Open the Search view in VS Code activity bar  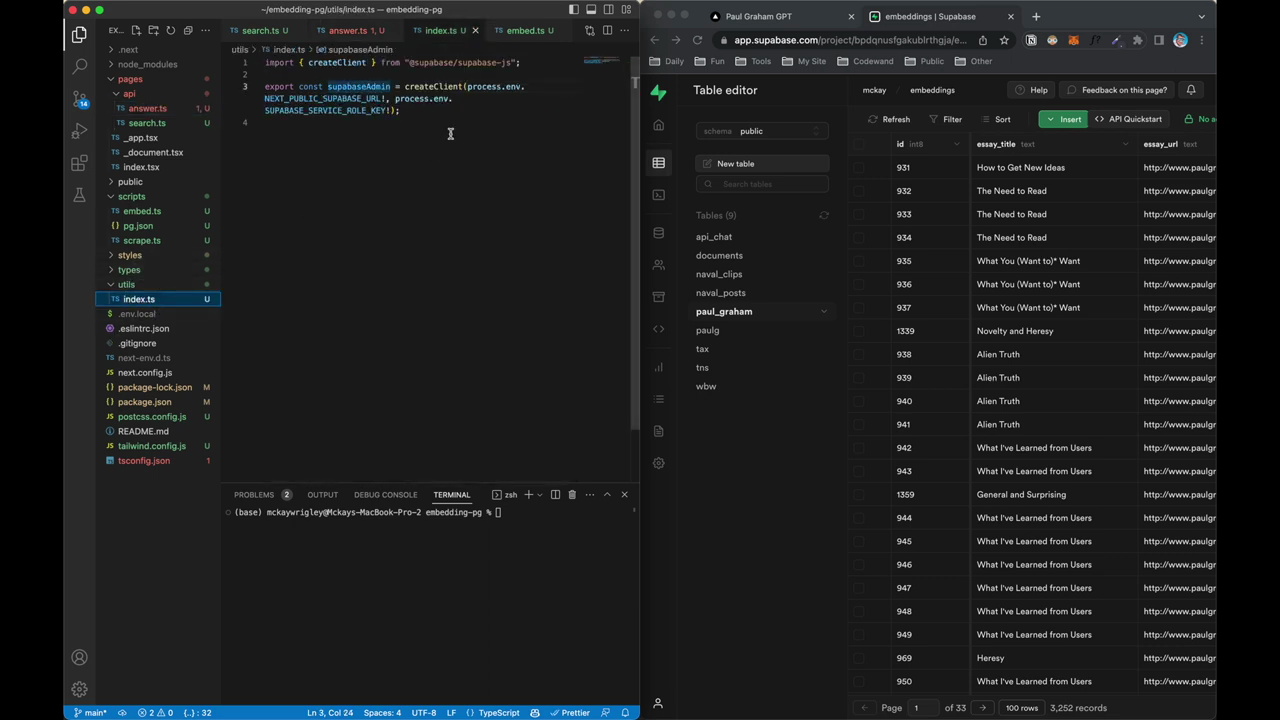point(79,67)
